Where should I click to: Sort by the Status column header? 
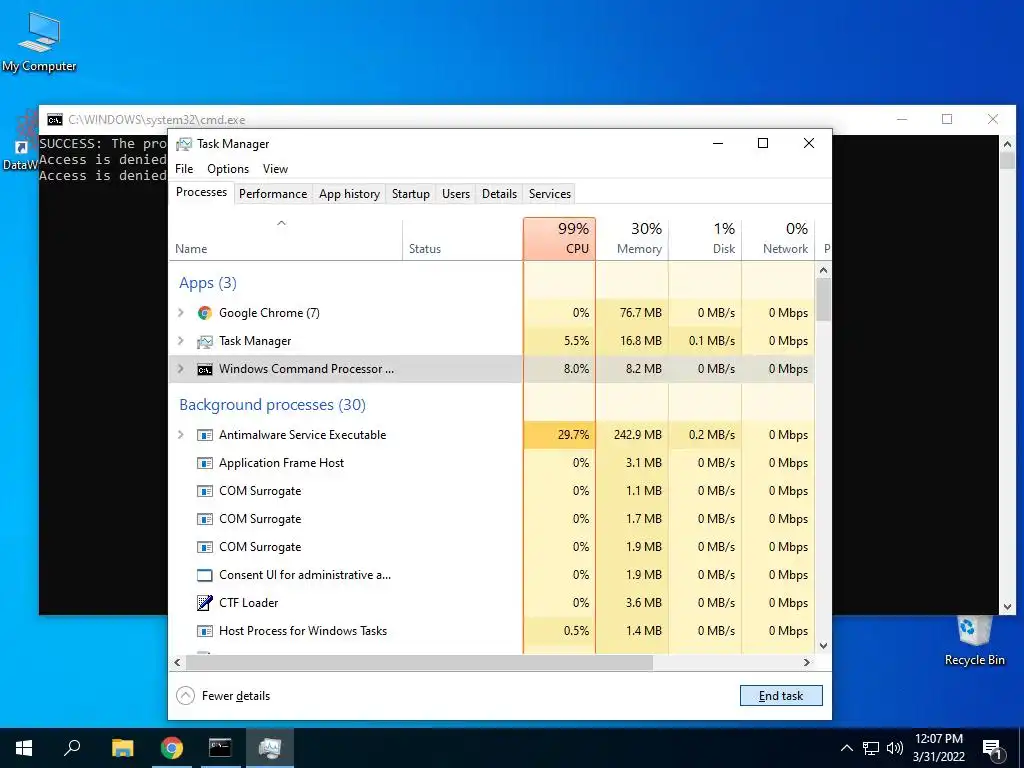tap(462, 239)
